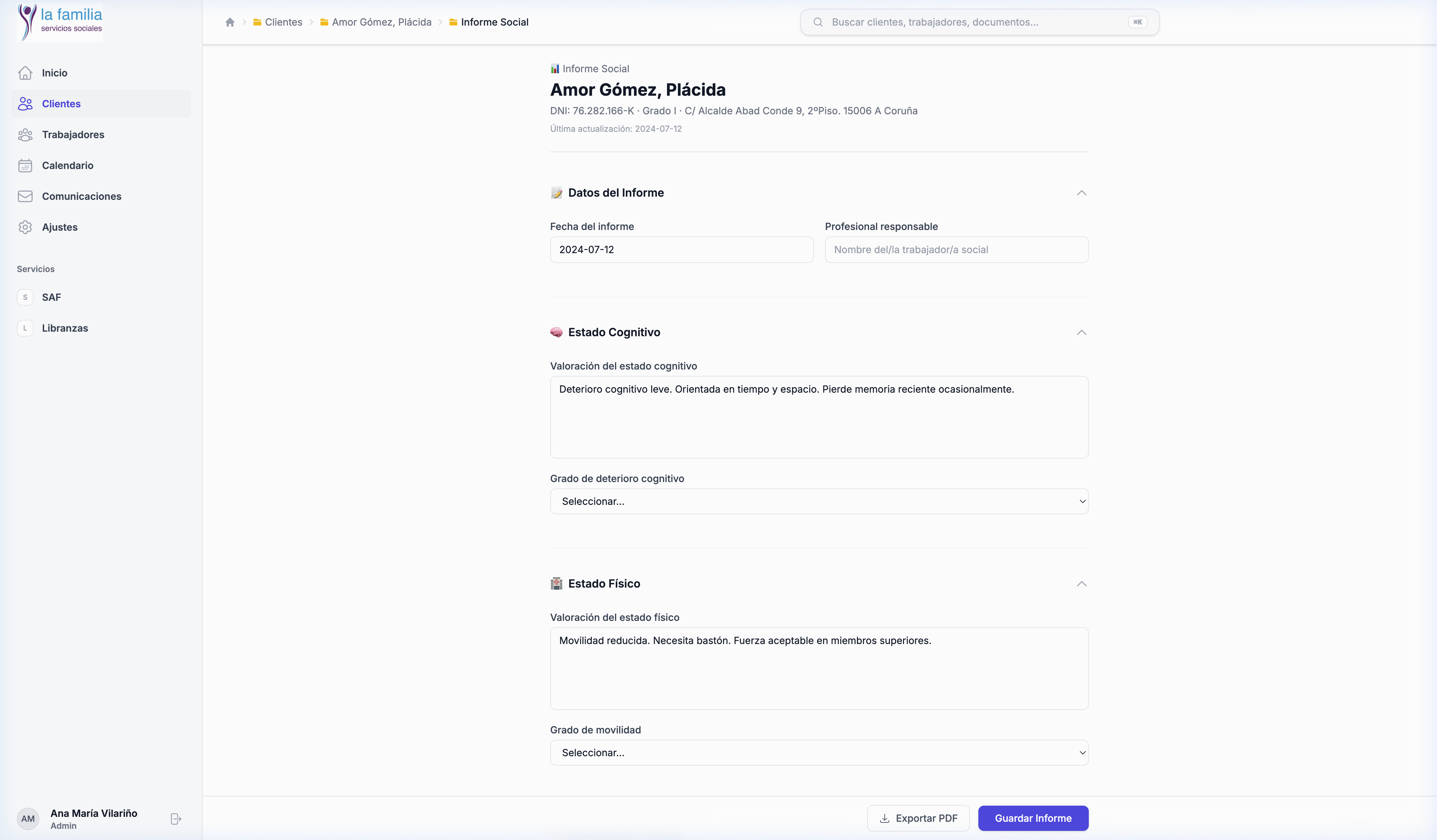Click the Ajustes gear icon
Screen dimensions: 1437x840
click(25, 227)
